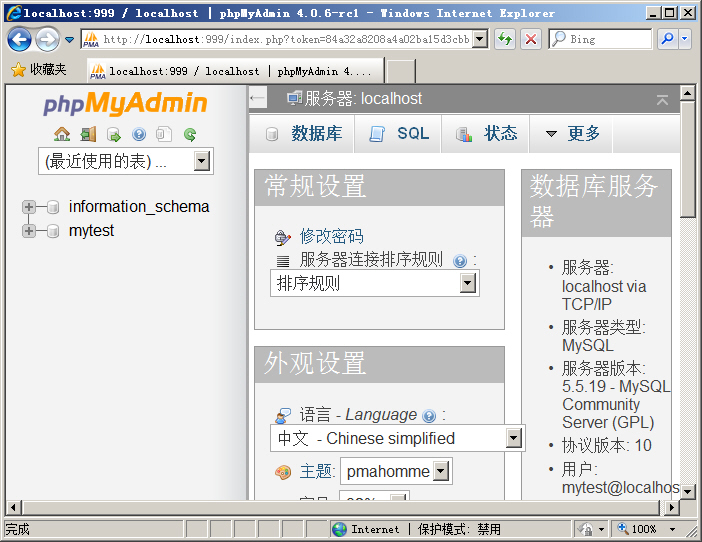Open language selection dropdown
The image size is (702, 542).
point(398,438)
